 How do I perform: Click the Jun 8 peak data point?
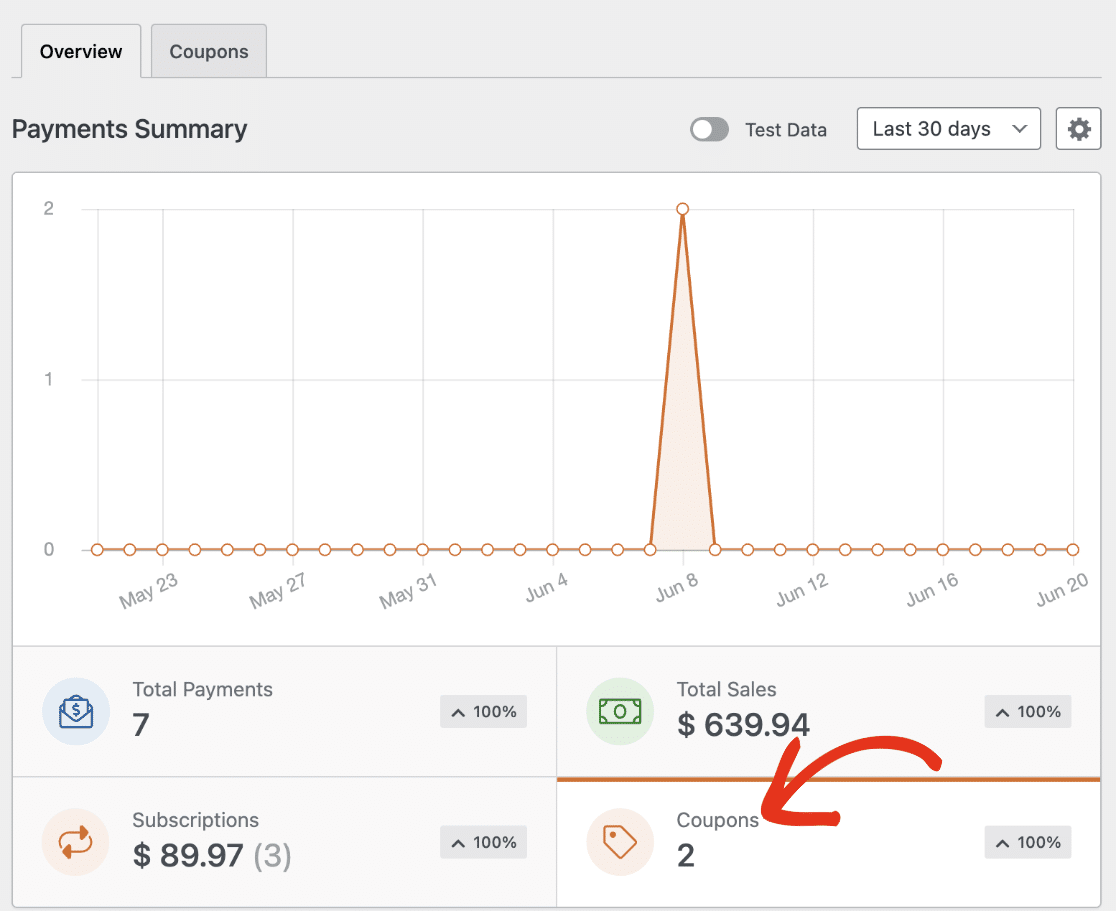point(683,209)
